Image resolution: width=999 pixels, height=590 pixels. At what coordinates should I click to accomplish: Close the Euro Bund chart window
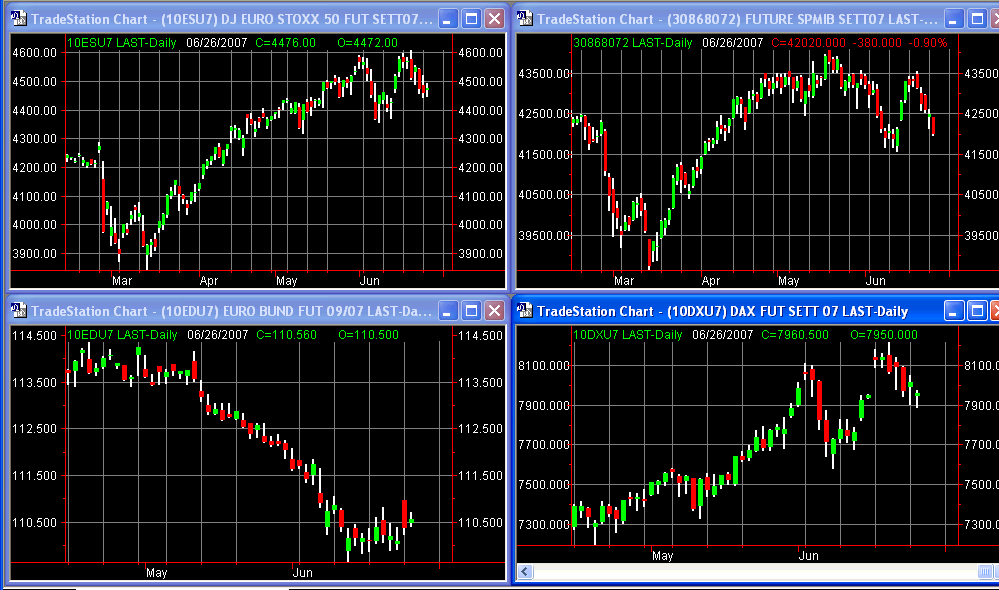click(x=494, y=311)
